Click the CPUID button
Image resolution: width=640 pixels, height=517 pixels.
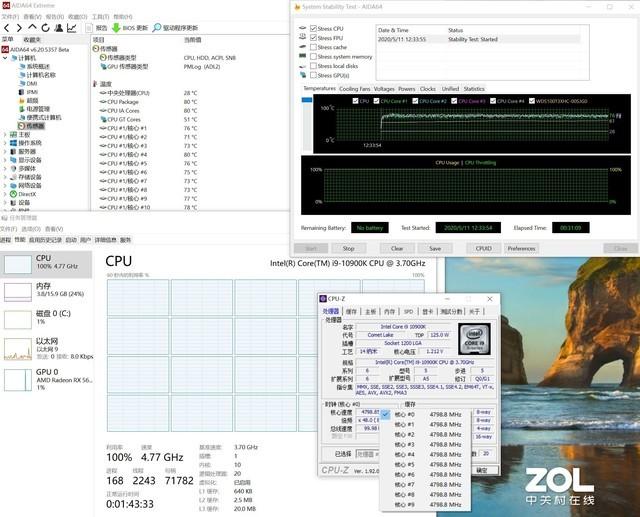(483, 248)
